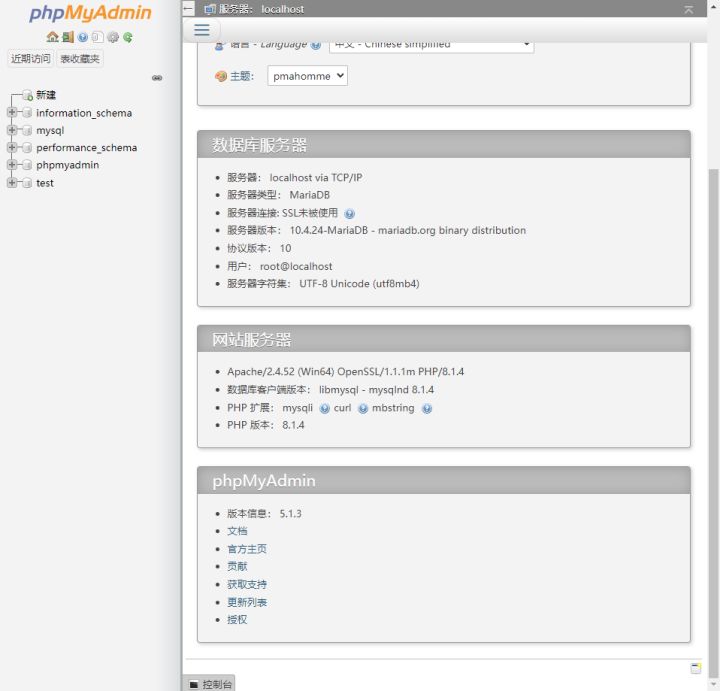Open MySQL documentation page icon in sidebar

pos(97,37)
